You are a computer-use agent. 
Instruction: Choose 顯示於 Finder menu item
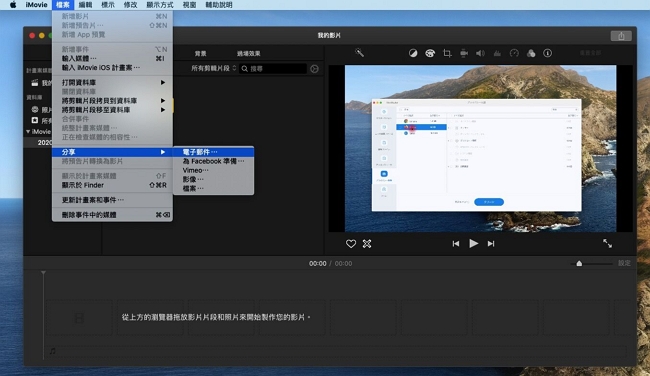(112, 185)
